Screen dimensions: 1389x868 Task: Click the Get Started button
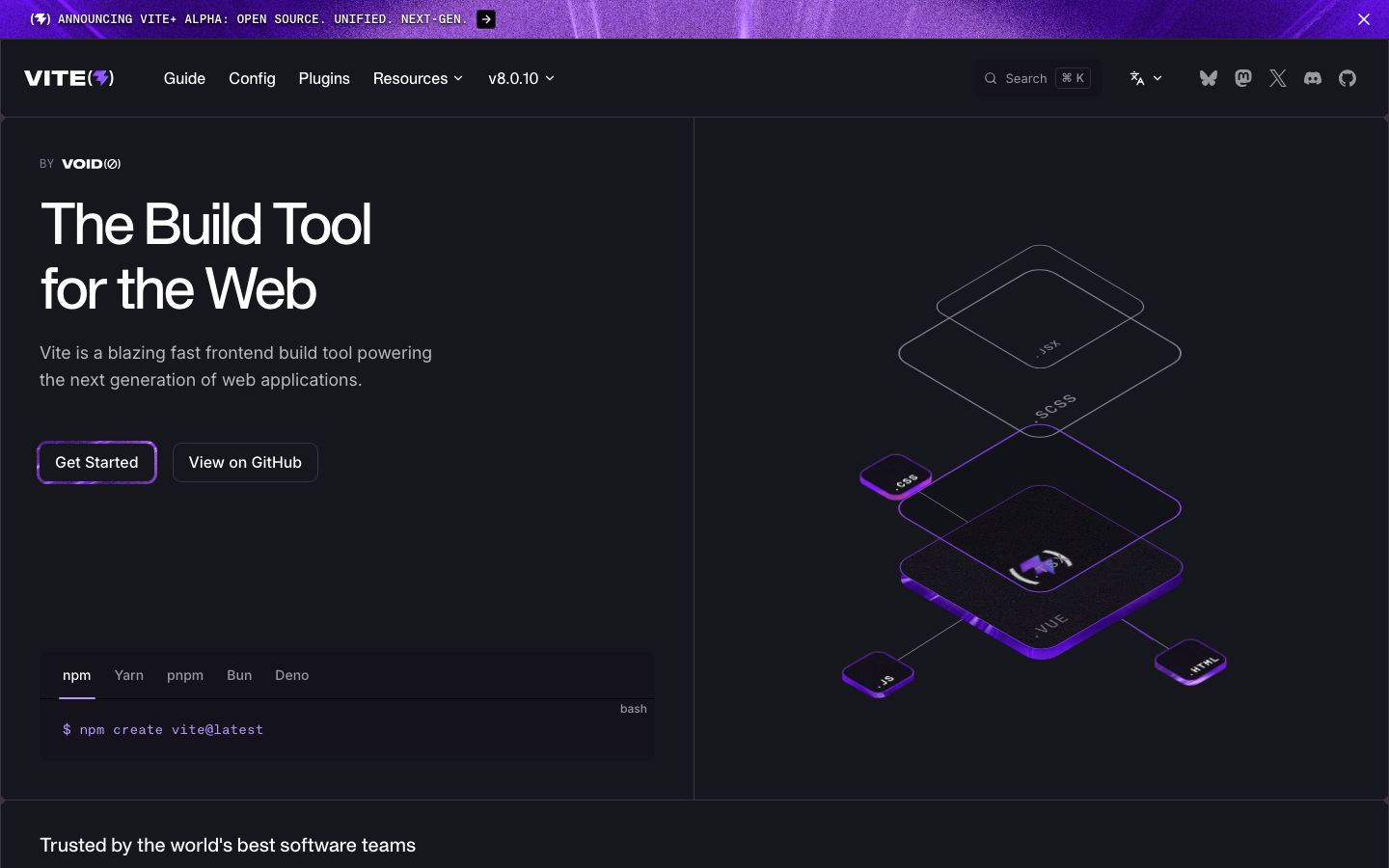[x=96, y=462]
